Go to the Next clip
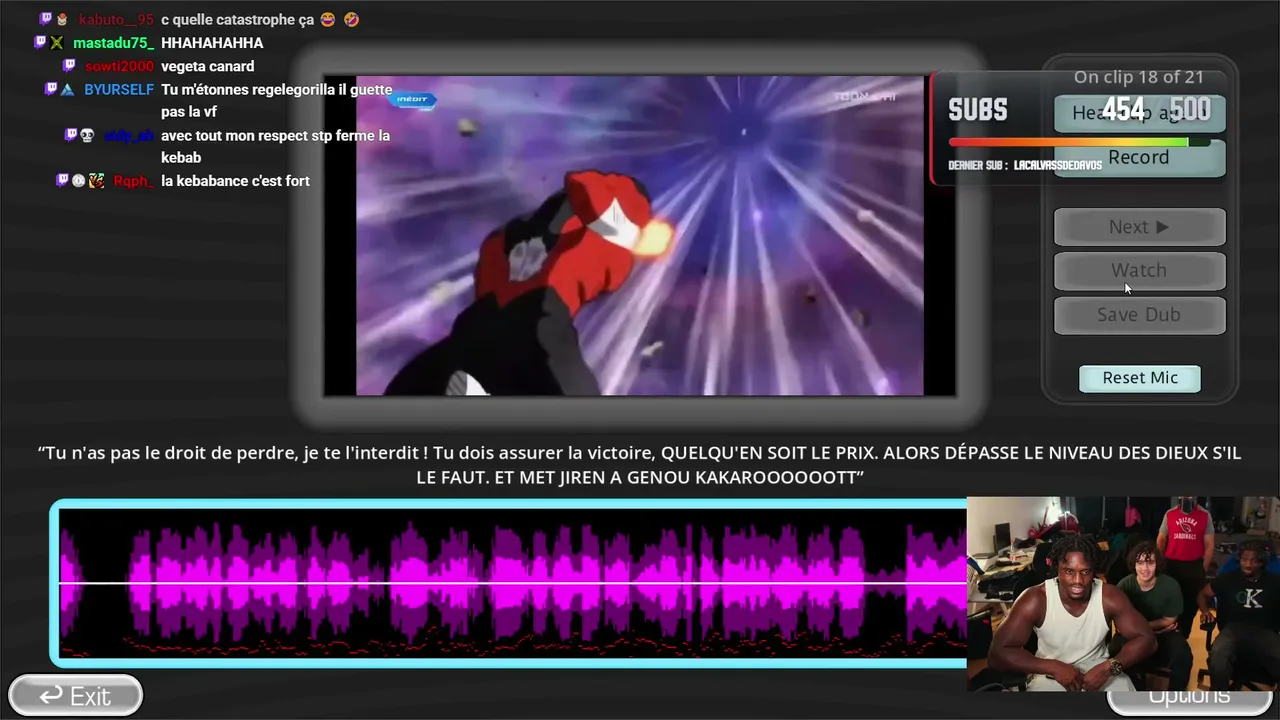1280x720 pixels. pyautogui.click(x=1139, y=227)
